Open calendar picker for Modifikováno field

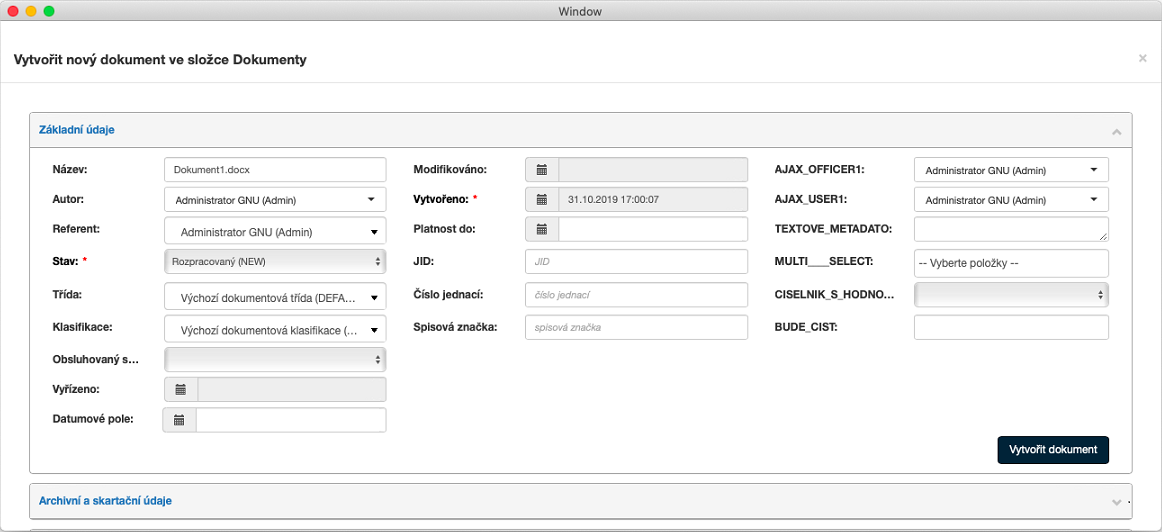(542, 170)
